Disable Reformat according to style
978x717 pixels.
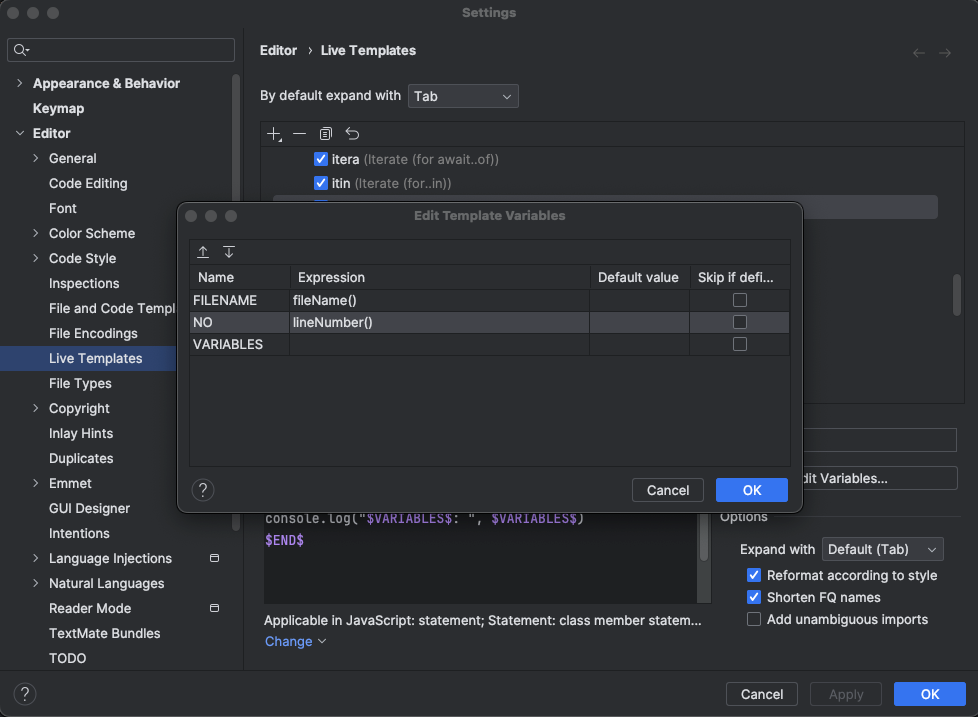coord(755,575)
